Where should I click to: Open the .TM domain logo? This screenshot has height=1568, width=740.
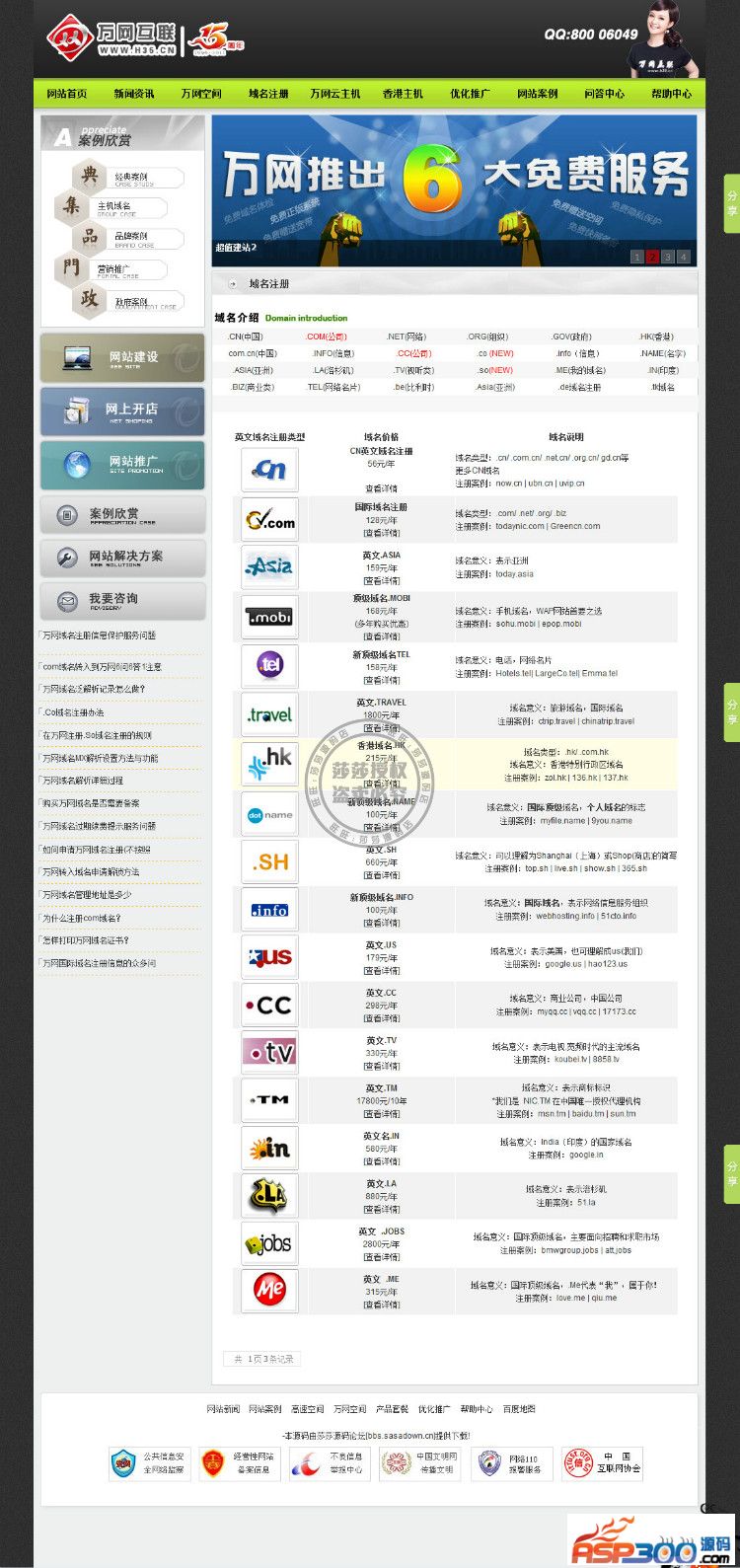pos(269,1100)
